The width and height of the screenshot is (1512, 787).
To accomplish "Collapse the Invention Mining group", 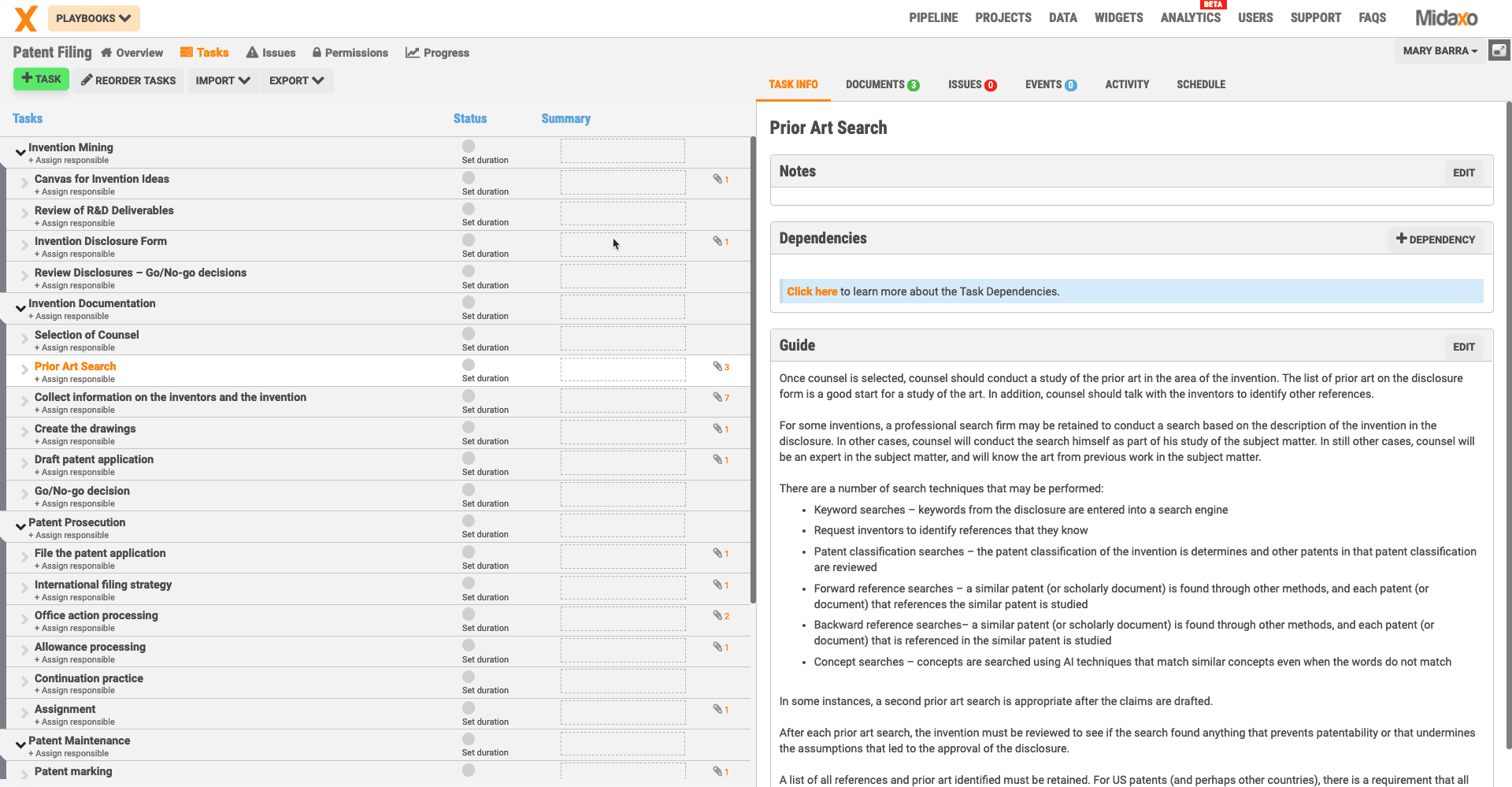I will [x=20, y=152].
